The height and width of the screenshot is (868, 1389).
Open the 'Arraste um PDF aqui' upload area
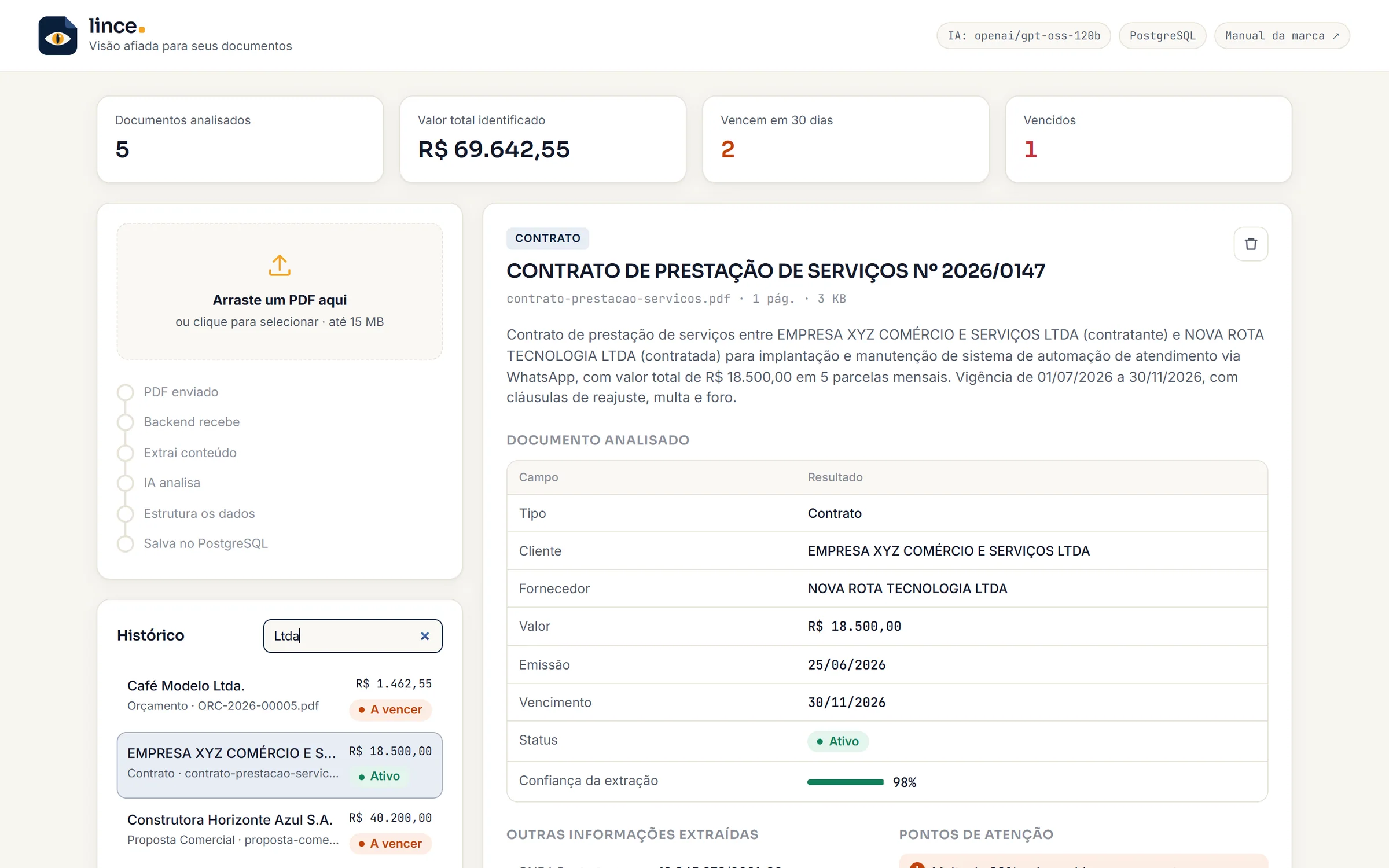[280, 291]
